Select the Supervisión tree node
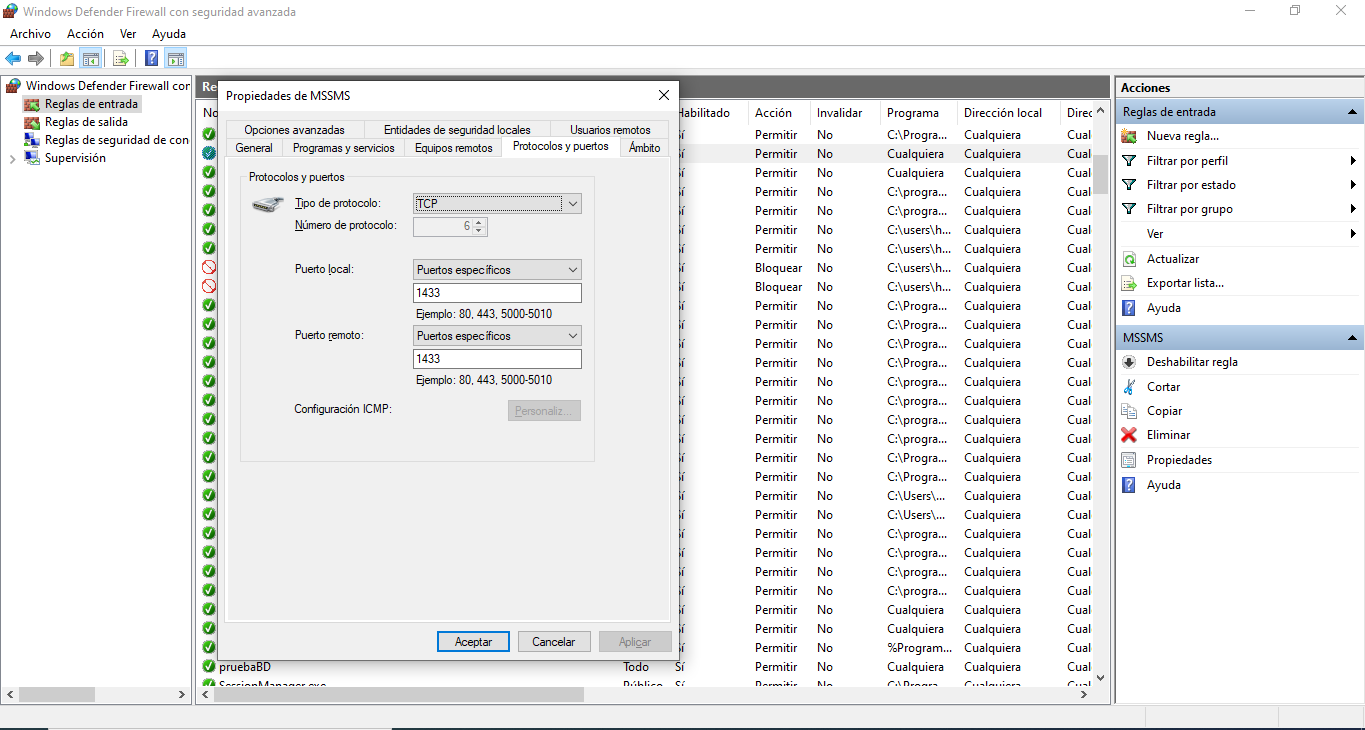Image resolution: width=1365 pixels, height=730 pixels. 75,158
